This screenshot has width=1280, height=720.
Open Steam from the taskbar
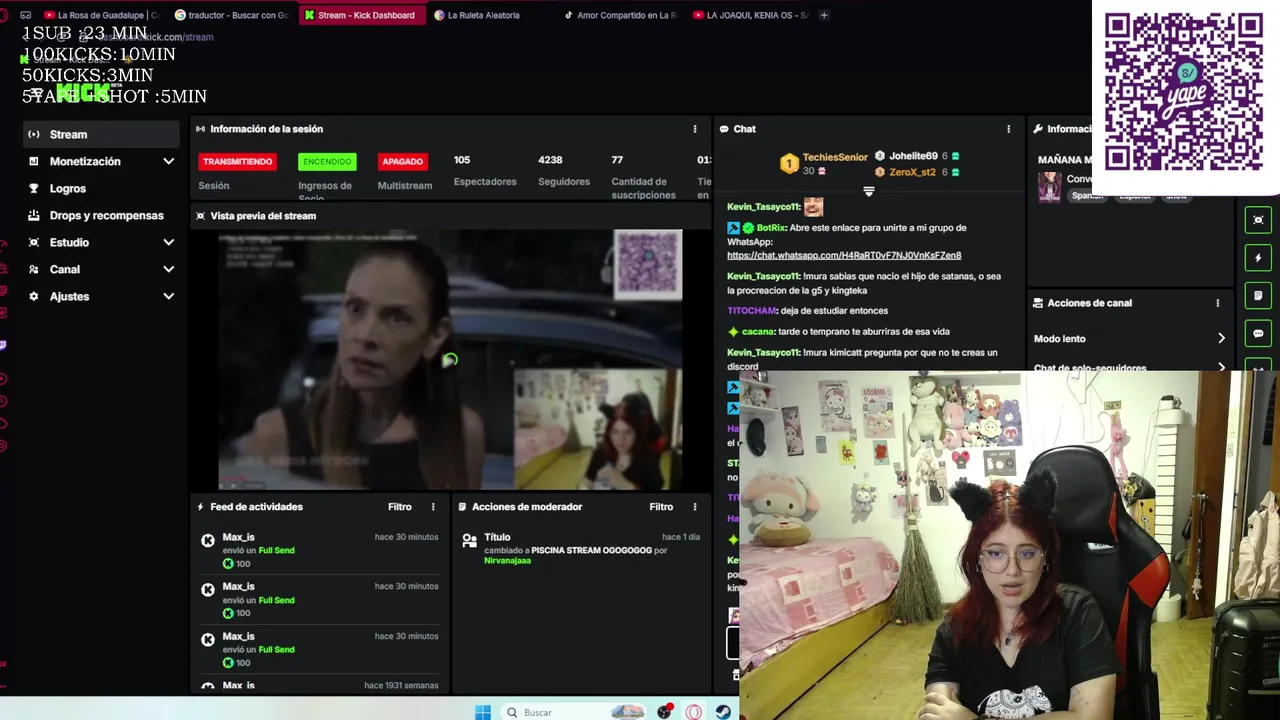point(722,712)
